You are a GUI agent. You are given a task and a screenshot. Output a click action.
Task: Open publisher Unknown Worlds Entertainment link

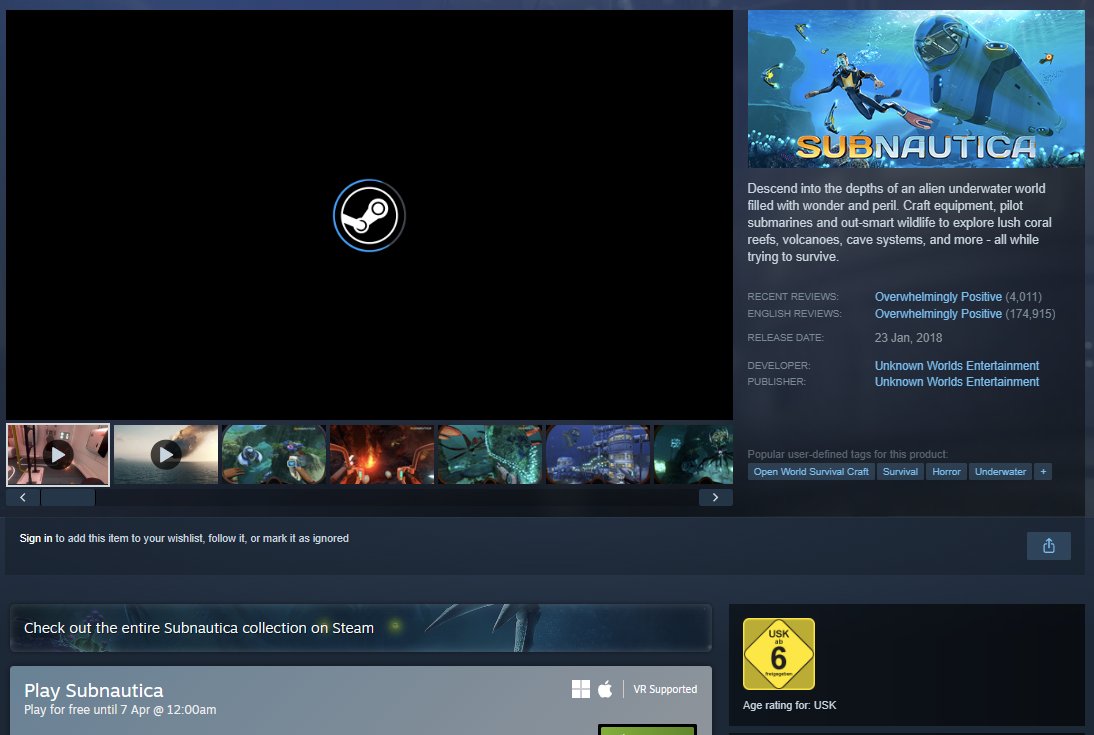point(957,382)
